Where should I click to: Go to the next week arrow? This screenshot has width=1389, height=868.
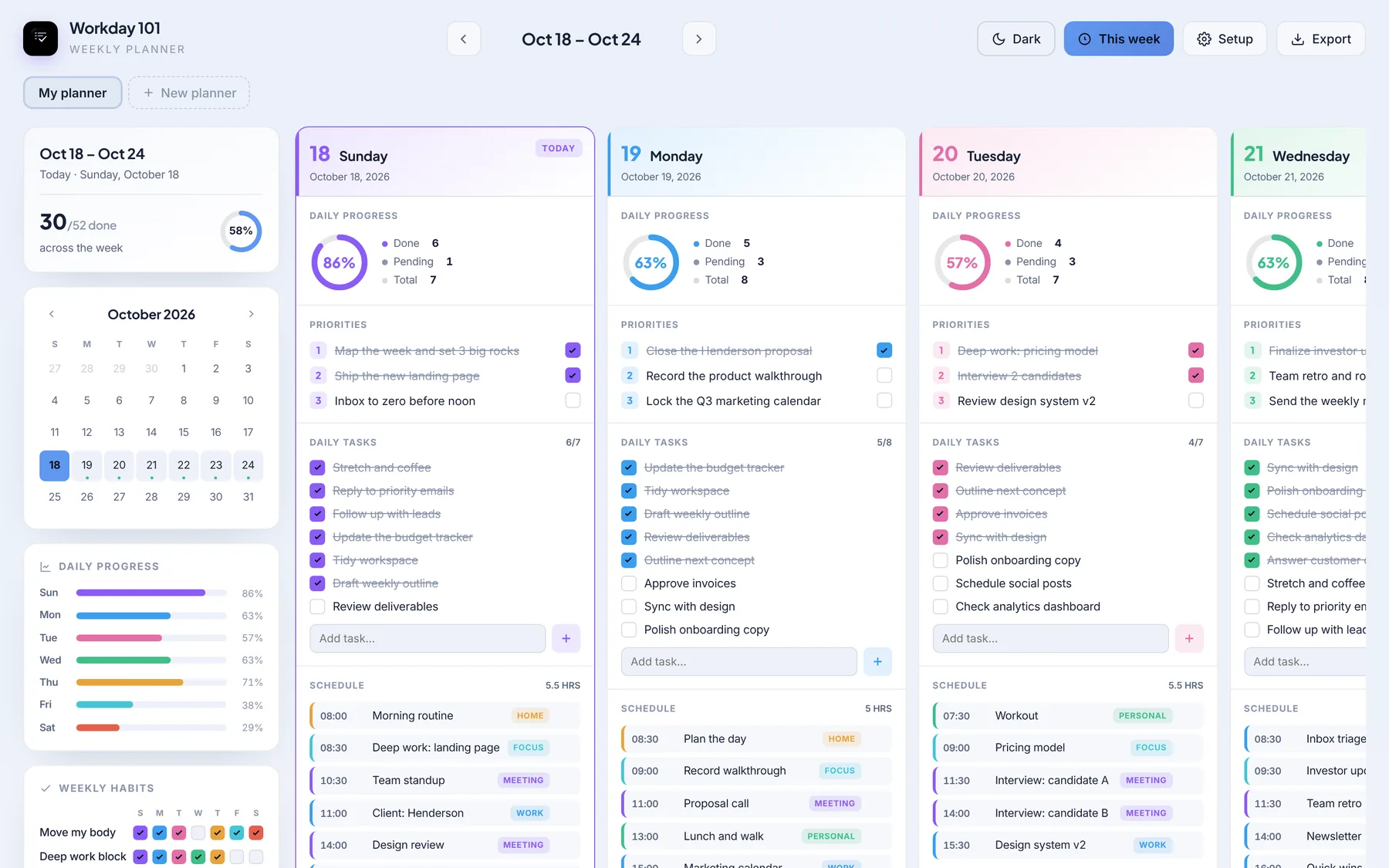click(699, 39)
